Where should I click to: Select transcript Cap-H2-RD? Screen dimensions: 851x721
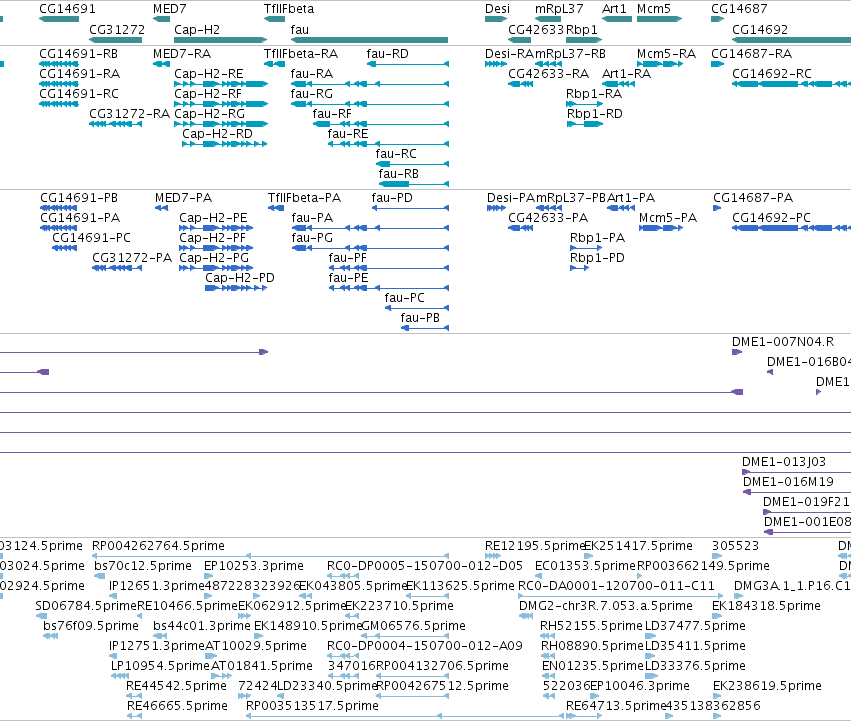click(225, 144)
